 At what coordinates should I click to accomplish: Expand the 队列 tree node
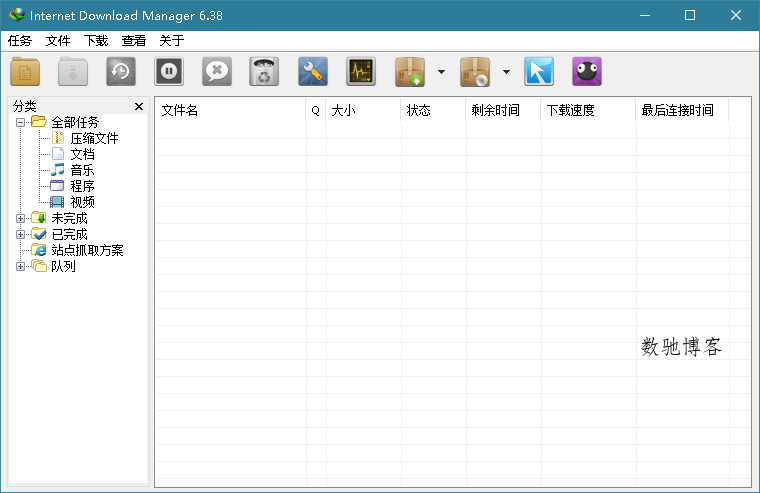click(x=20, y=266)
